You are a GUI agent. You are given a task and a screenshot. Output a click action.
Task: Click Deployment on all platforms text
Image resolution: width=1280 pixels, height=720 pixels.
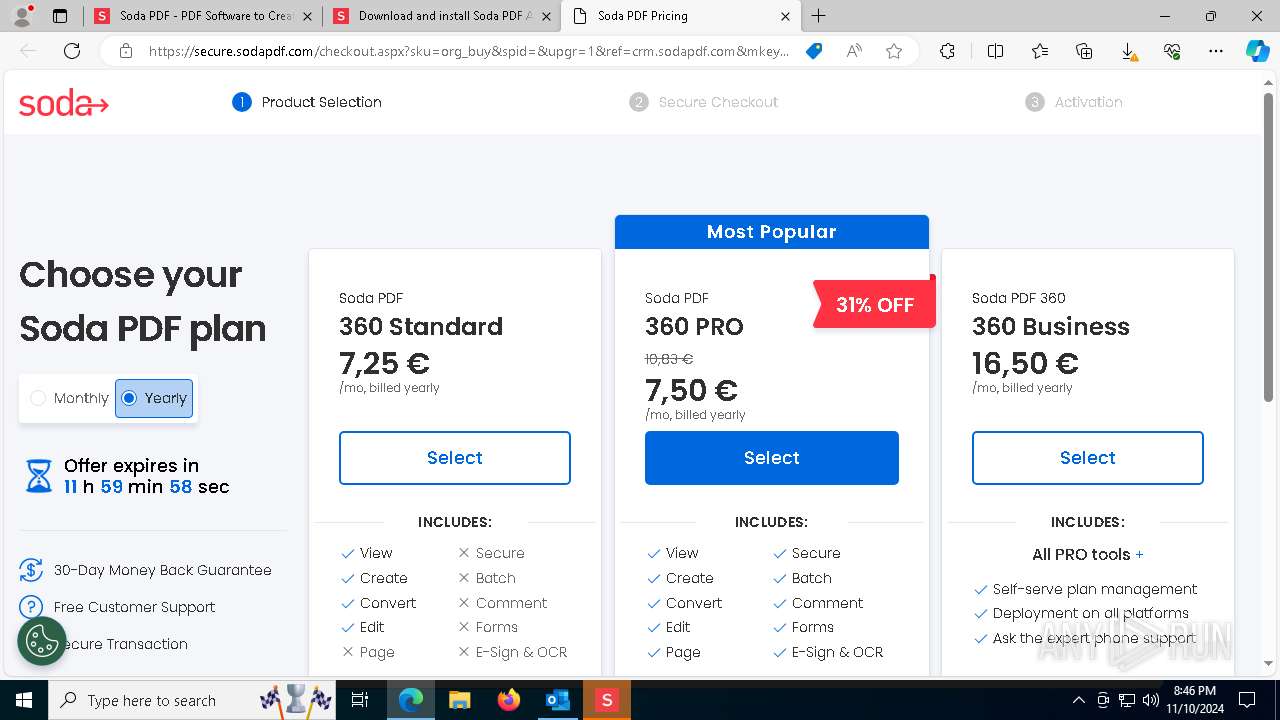point(1091,613)
